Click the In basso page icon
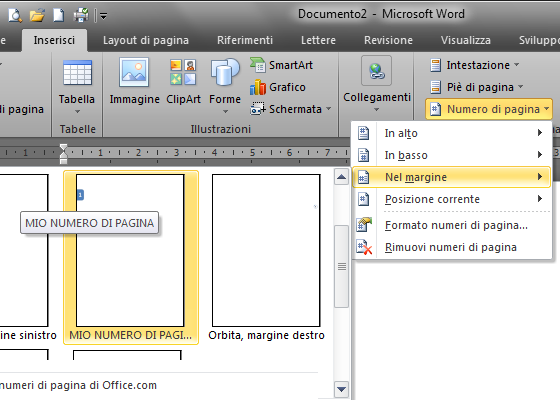 [x=364, y=155]
